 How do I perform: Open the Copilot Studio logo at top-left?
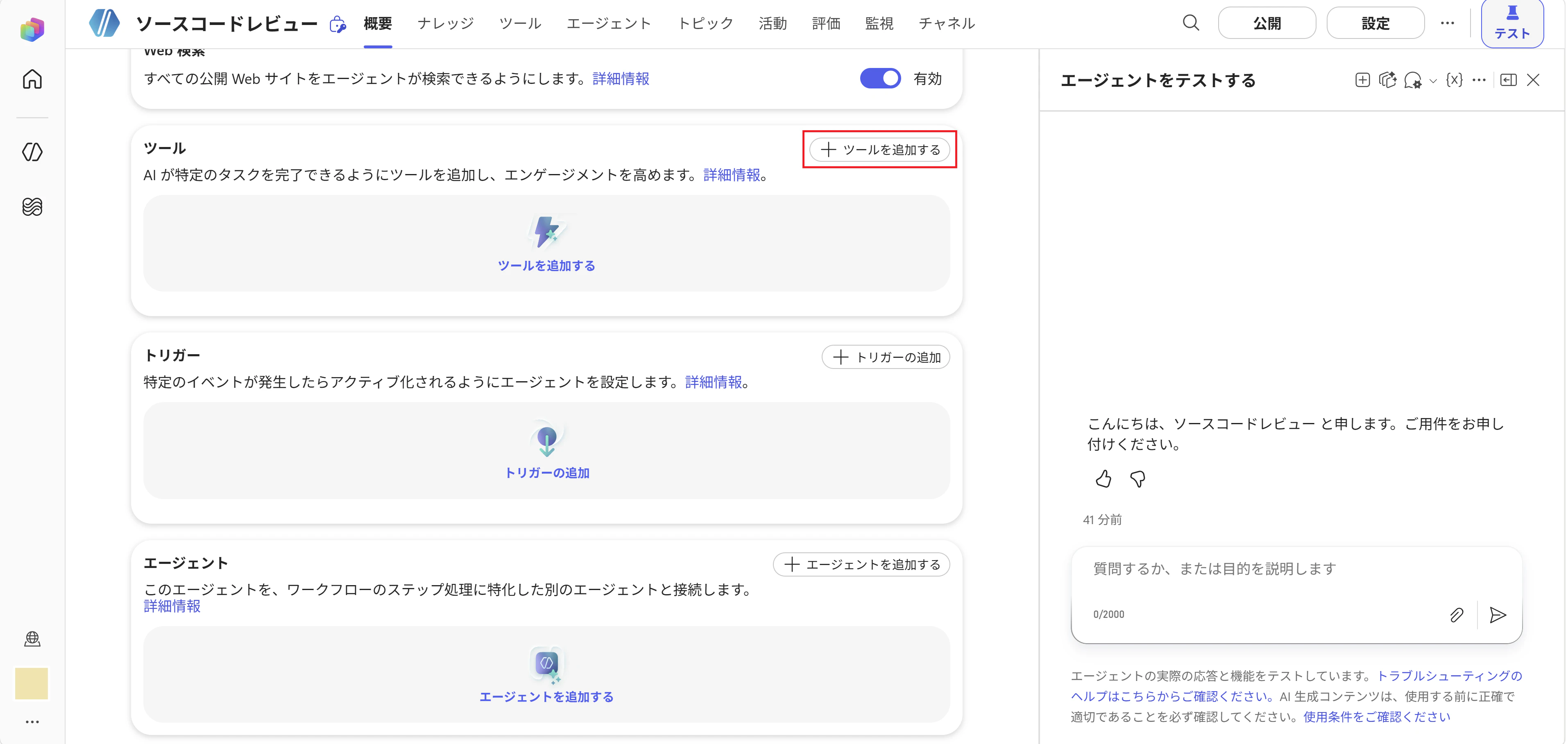tap(32, 29)
